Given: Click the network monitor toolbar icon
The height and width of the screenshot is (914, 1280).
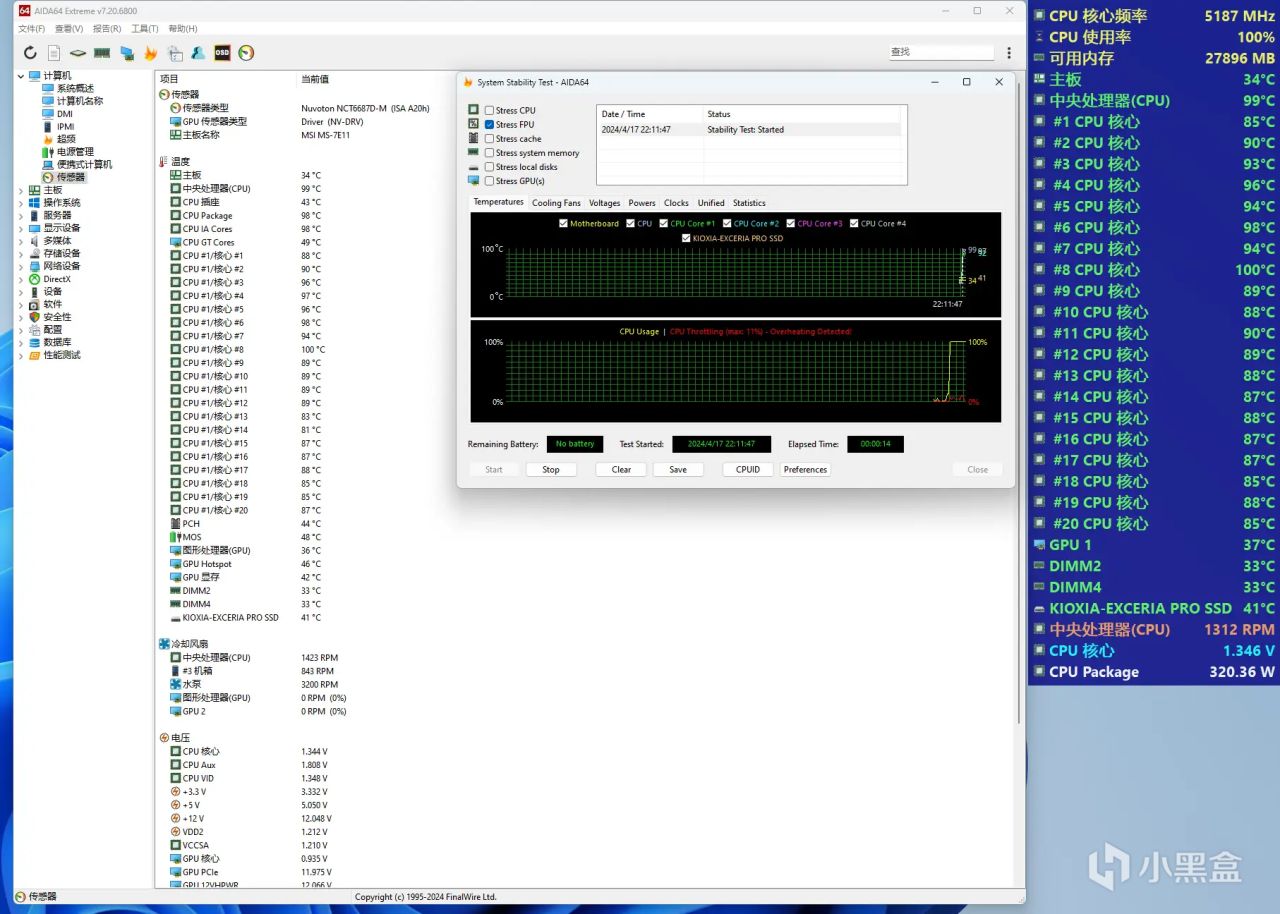Looking at the screenshot, I should point(127,53).
